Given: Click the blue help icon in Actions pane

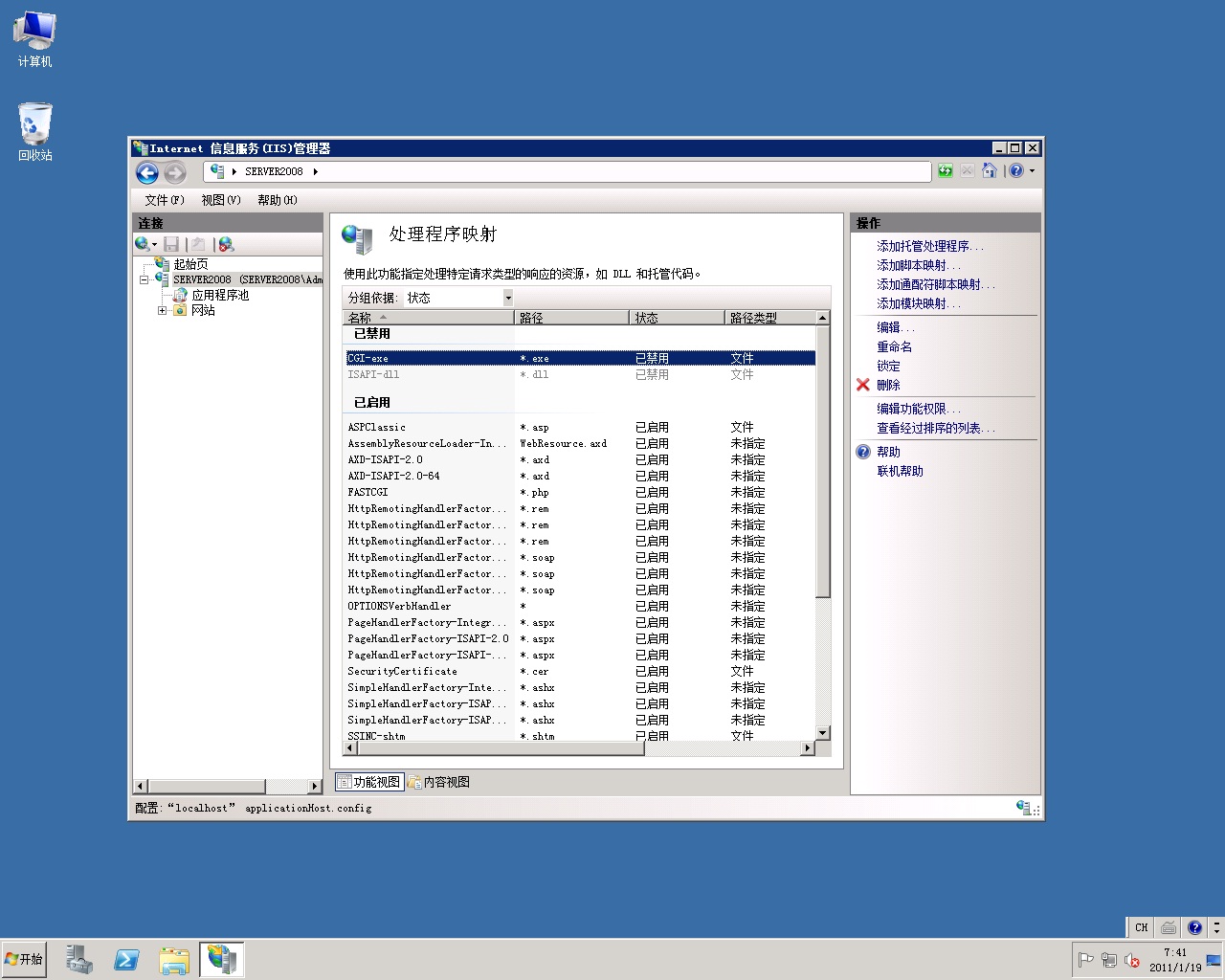Looking at the screenshot, I should pos(863,452).
